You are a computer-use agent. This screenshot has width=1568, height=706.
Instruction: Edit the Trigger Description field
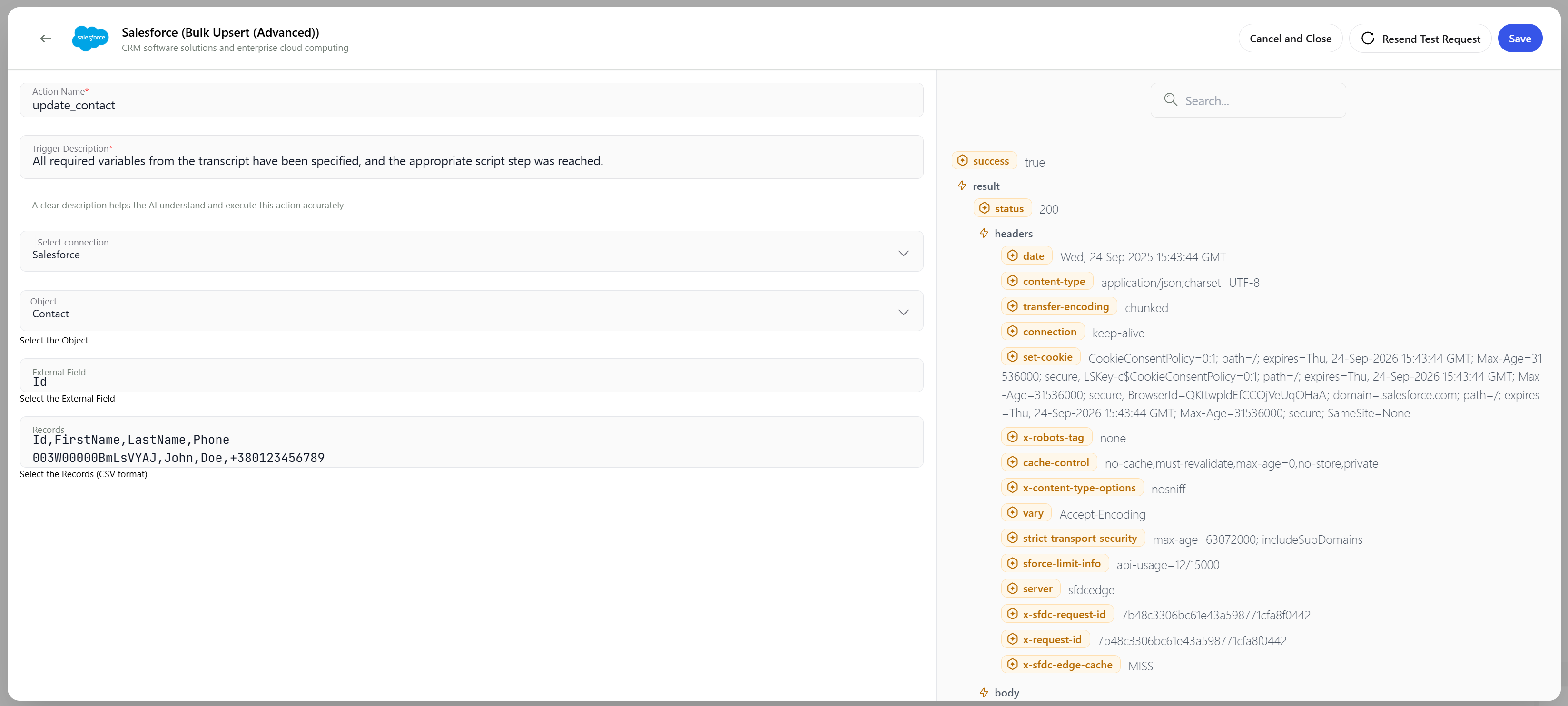tap(471, 157)
